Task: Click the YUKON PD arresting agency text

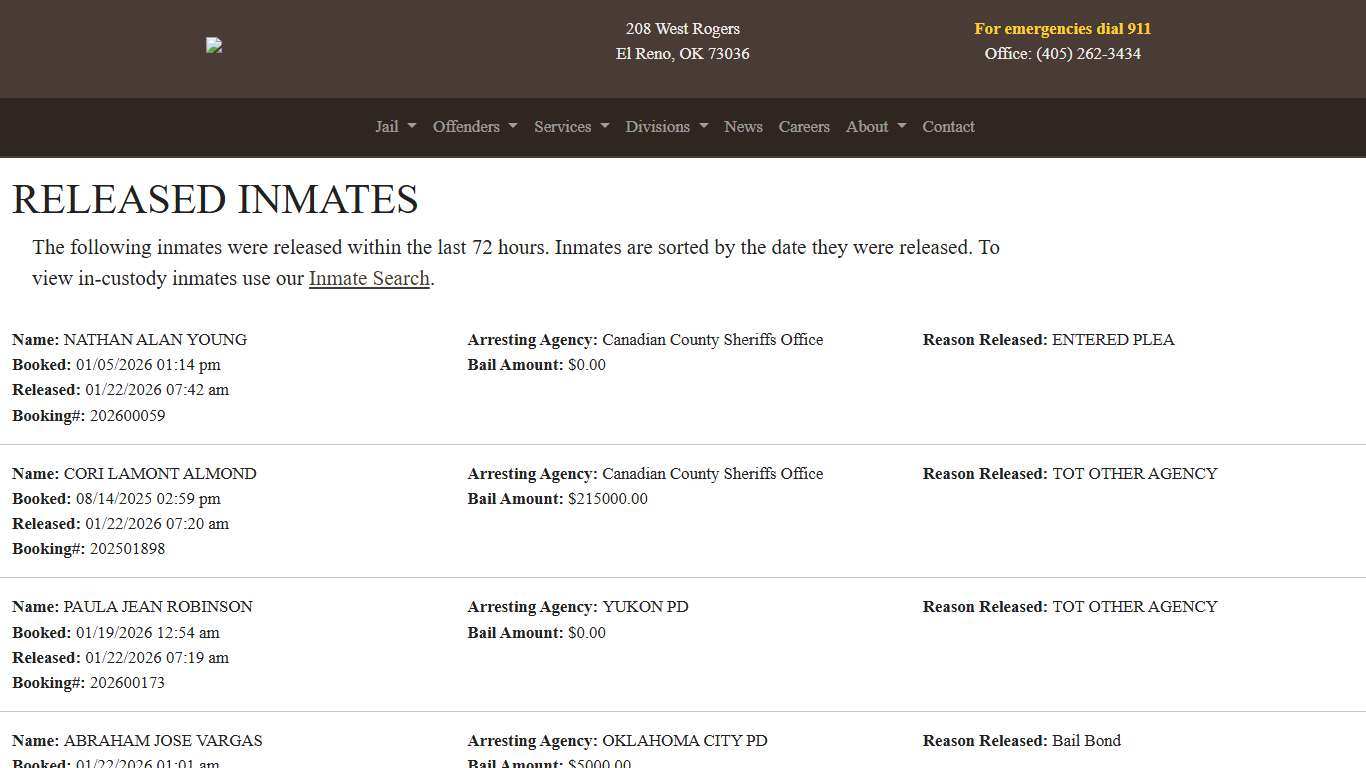Action: click(645, 607)
